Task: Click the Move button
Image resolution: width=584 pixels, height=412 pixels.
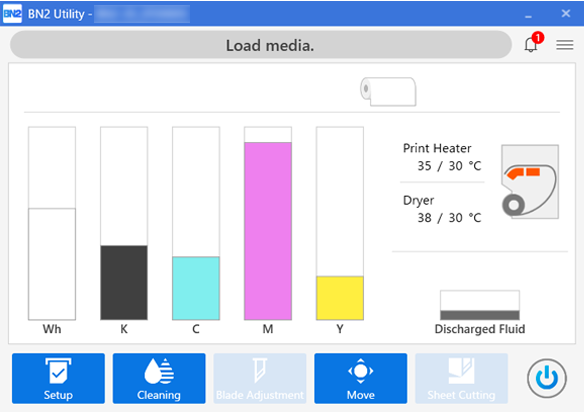Action: 361,378
